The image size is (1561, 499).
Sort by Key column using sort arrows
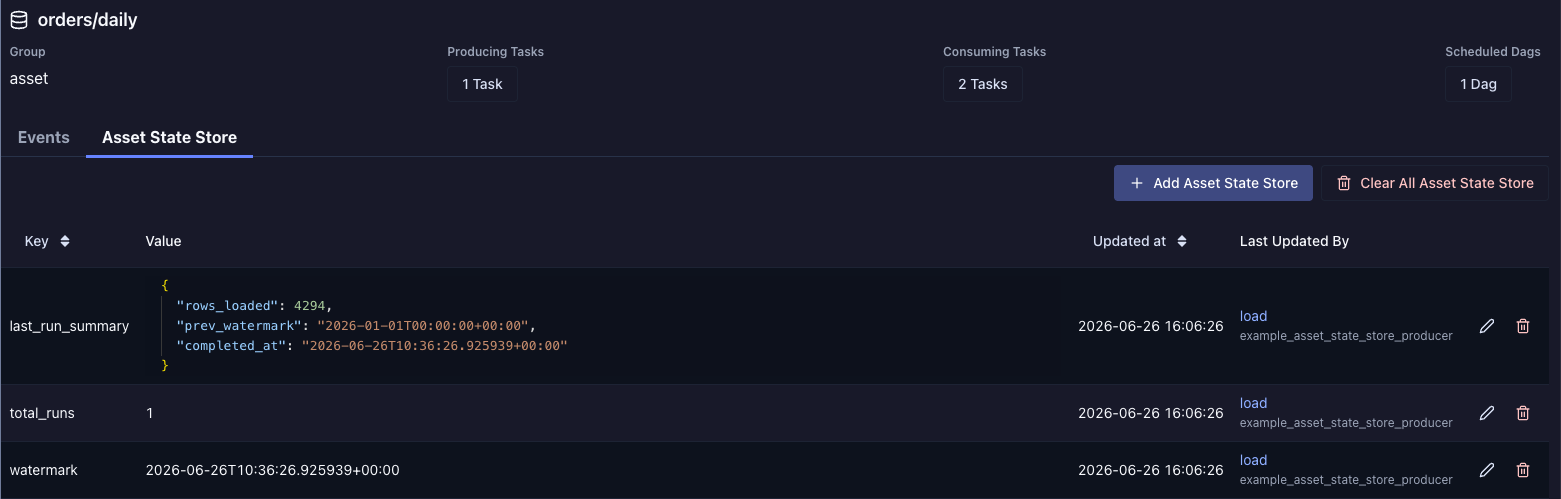(65, 241)
